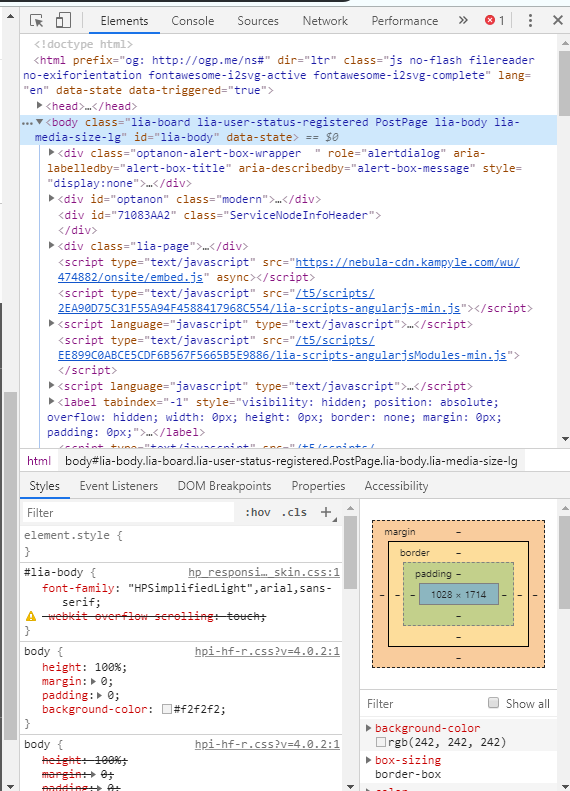Screen dimensions: 570x791
Task: Click the computed pane scrollbar thumb
Action: pos(564,562)
